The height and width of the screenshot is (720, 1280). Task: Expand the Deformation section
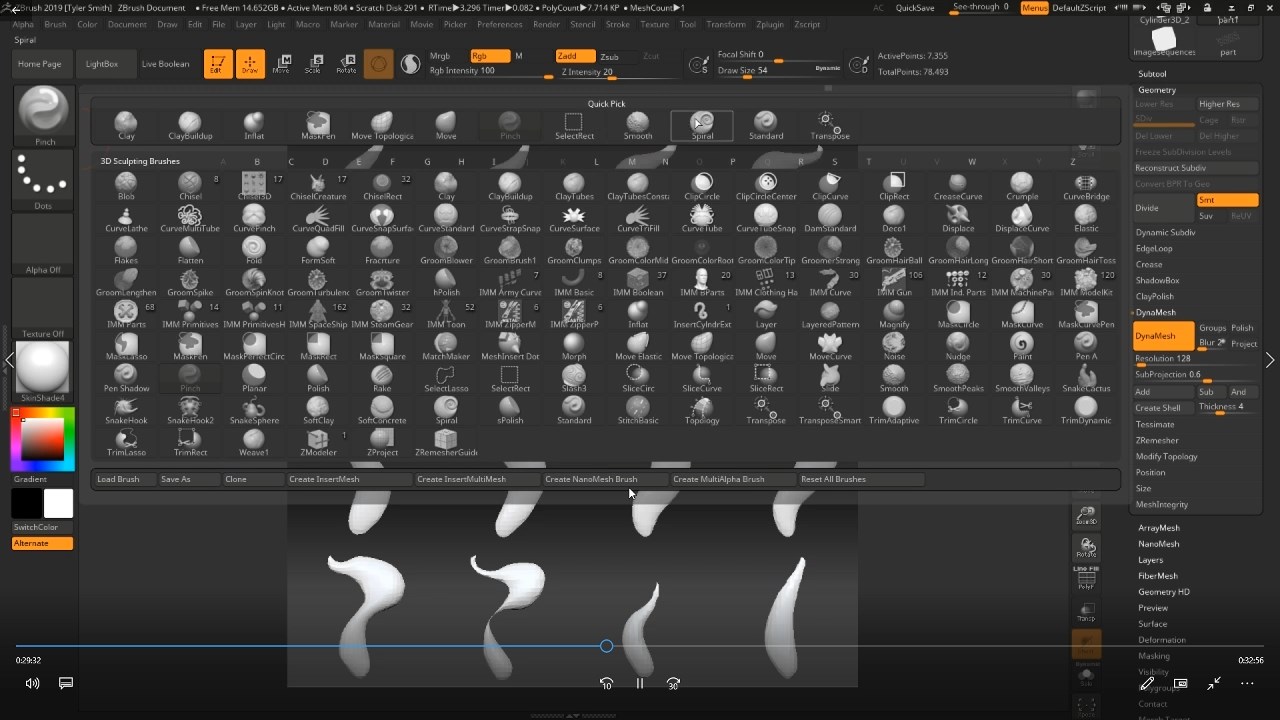click(1161, 640)
